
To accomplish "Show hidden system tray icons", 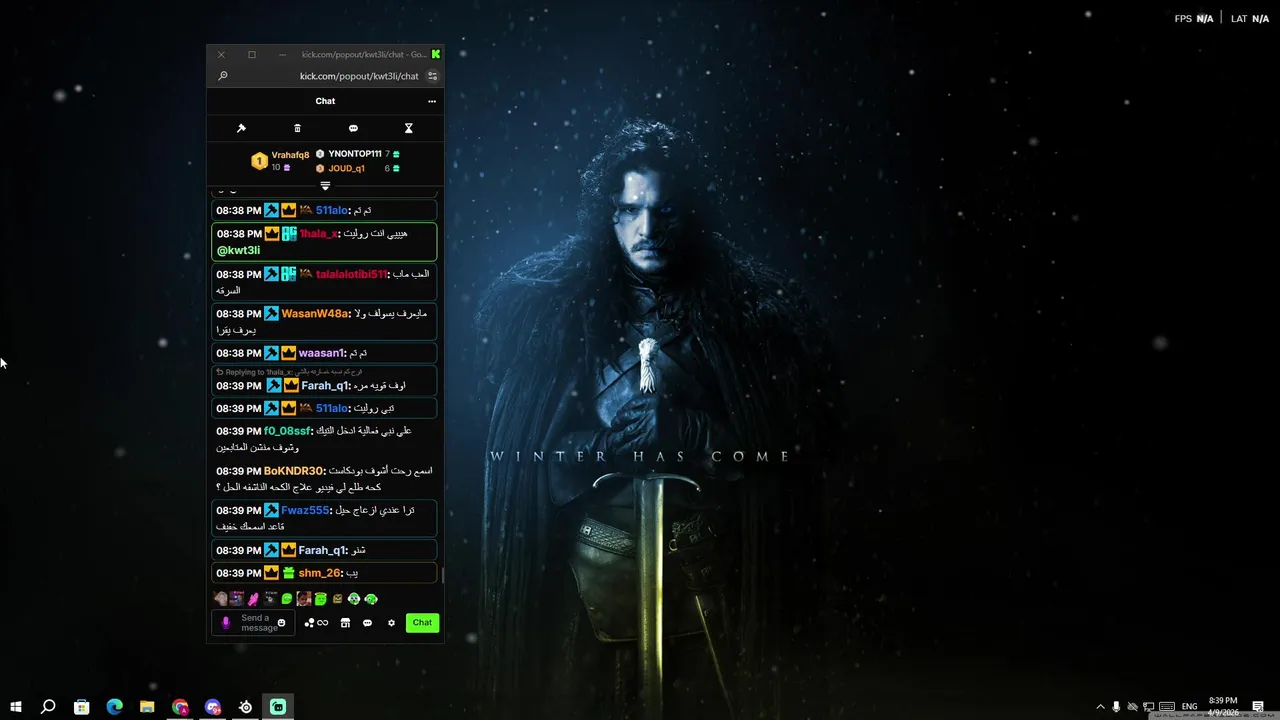I will [1101, 707].
